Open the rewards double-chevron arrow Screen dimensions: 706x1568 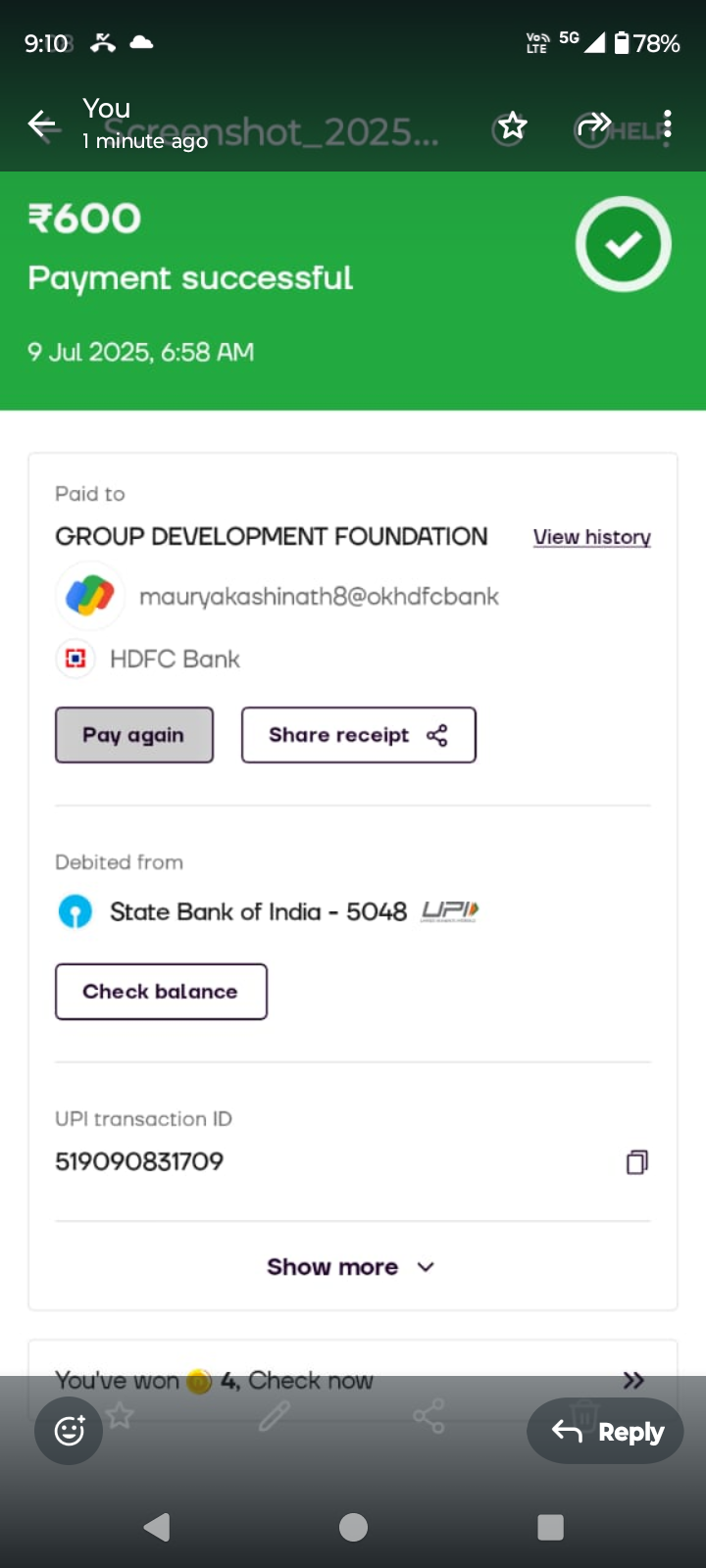pos(633,1380)
